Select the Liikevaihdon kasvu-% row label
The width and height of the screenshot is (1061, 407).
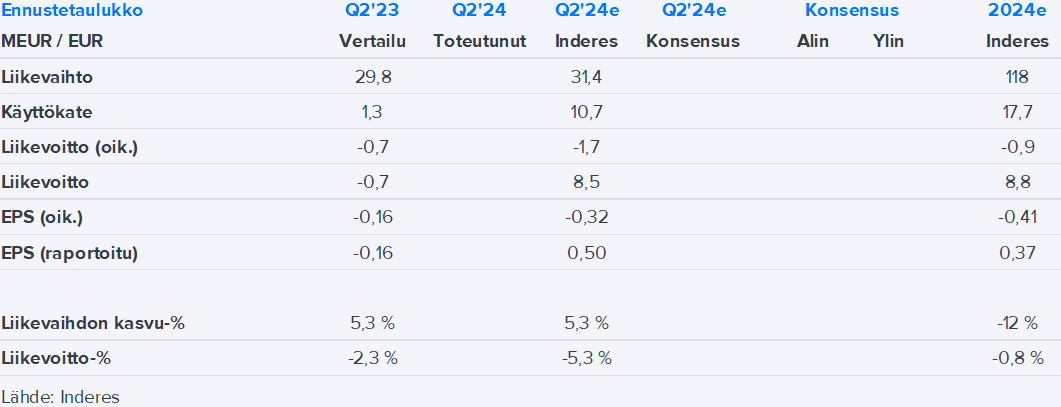click(x=94, y=323)
